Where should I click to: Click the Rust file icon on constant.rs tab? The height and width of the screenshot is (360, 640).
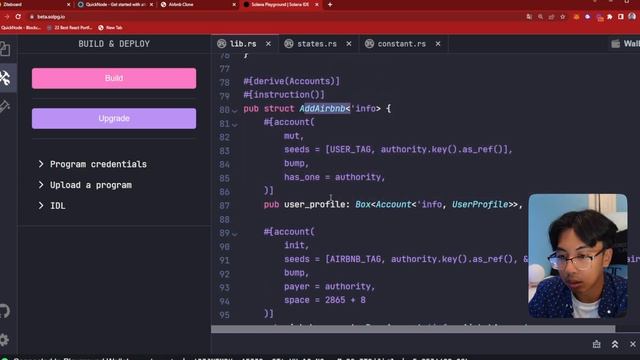coord(369,44)
